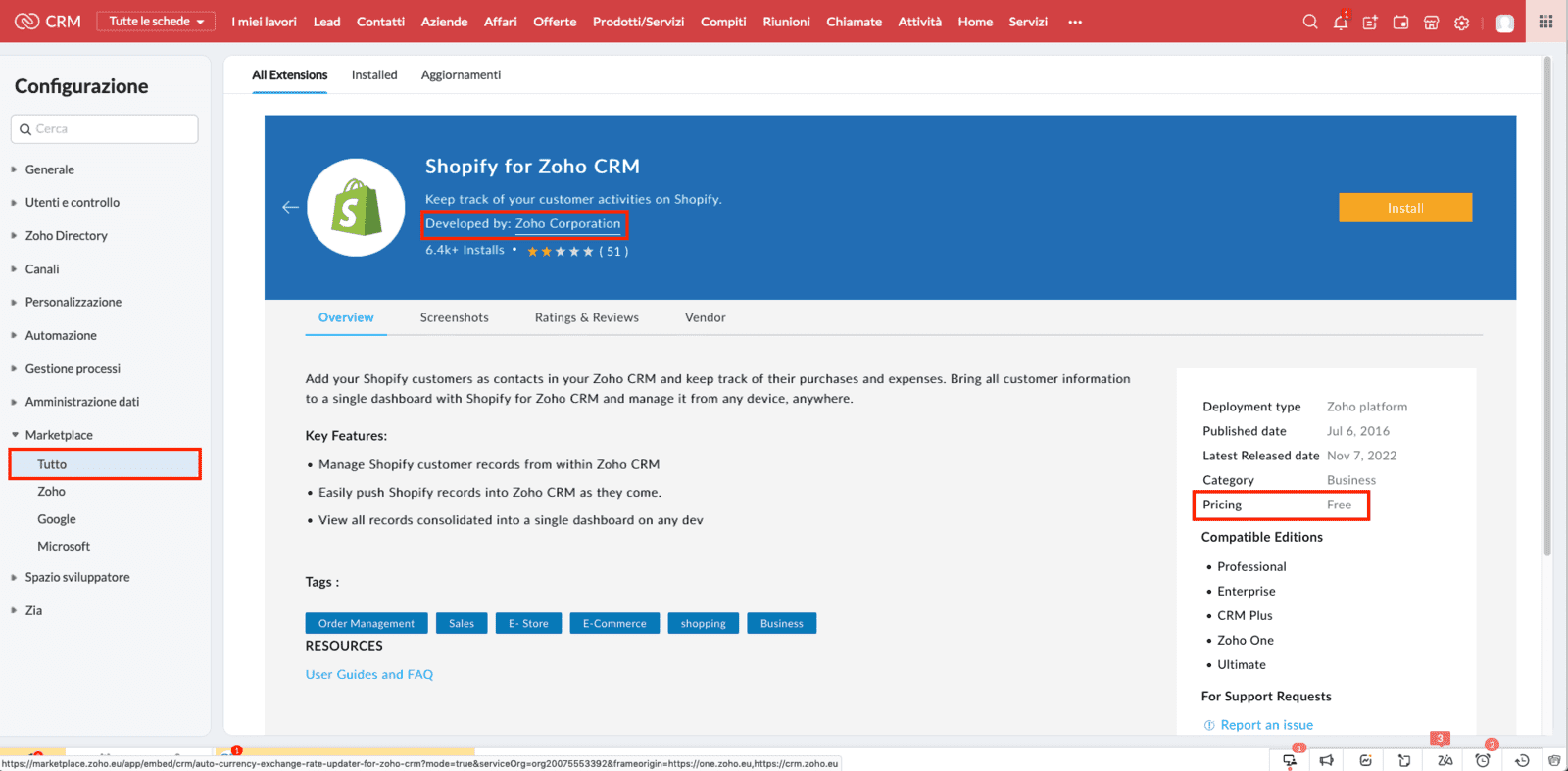Click the Shopify logo thumbnail
This screenshot has height=771, width=1568.
pos(356,208)
